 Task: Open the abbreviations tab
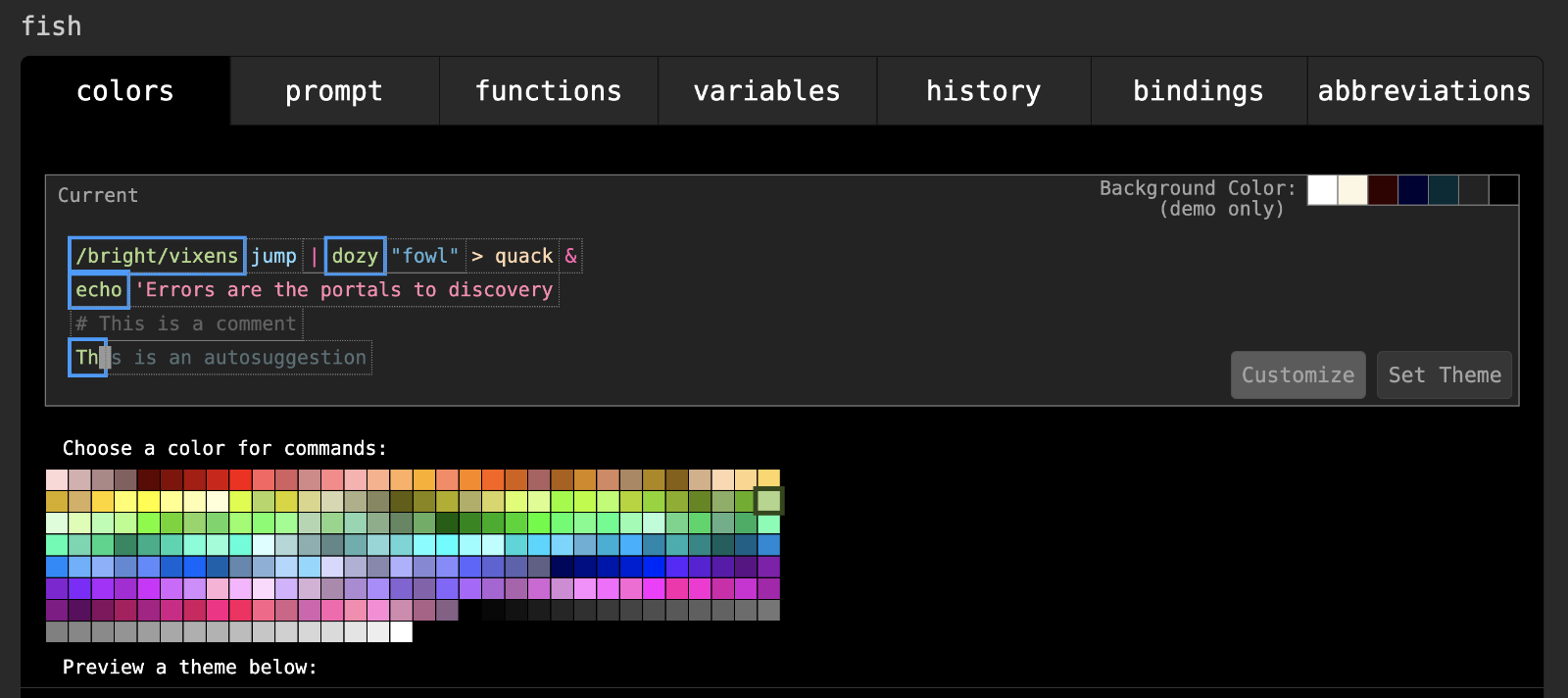click(x=1425, y=90)
